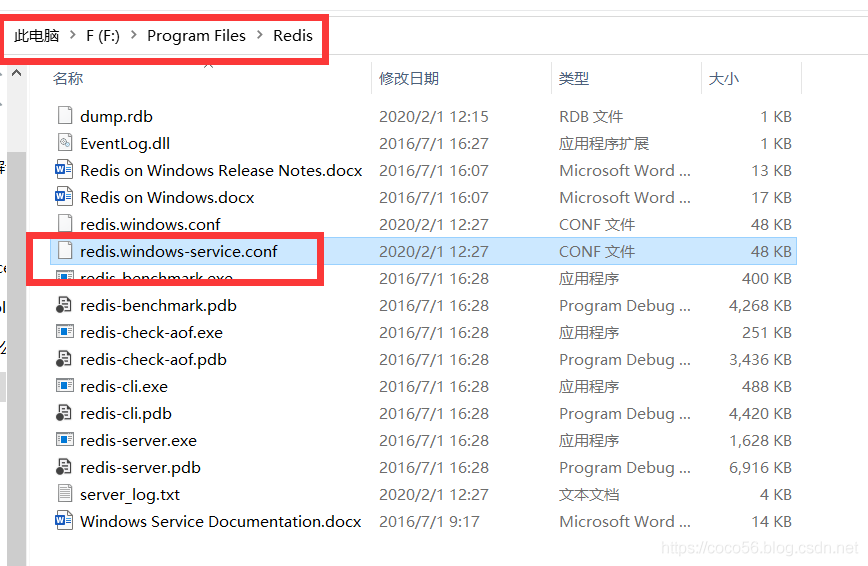This screenshot has width=868, height=566.
Task: Expand chevron after Program Files in breadcrumb
Action: [260, 35]
